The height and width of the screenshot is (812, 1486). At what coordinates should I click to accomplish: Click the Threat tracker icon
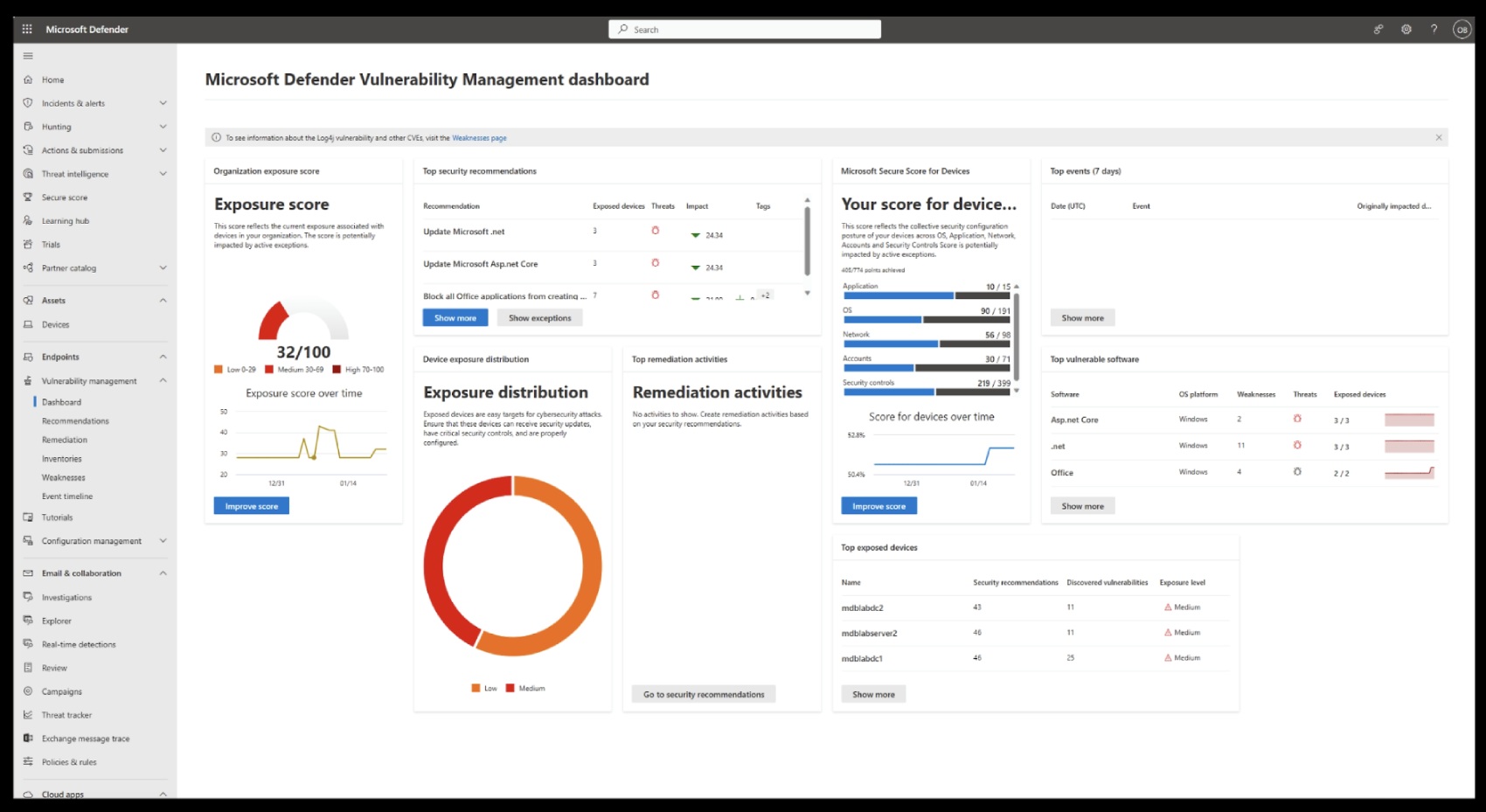pyautogui.click(x=28, y=715)
